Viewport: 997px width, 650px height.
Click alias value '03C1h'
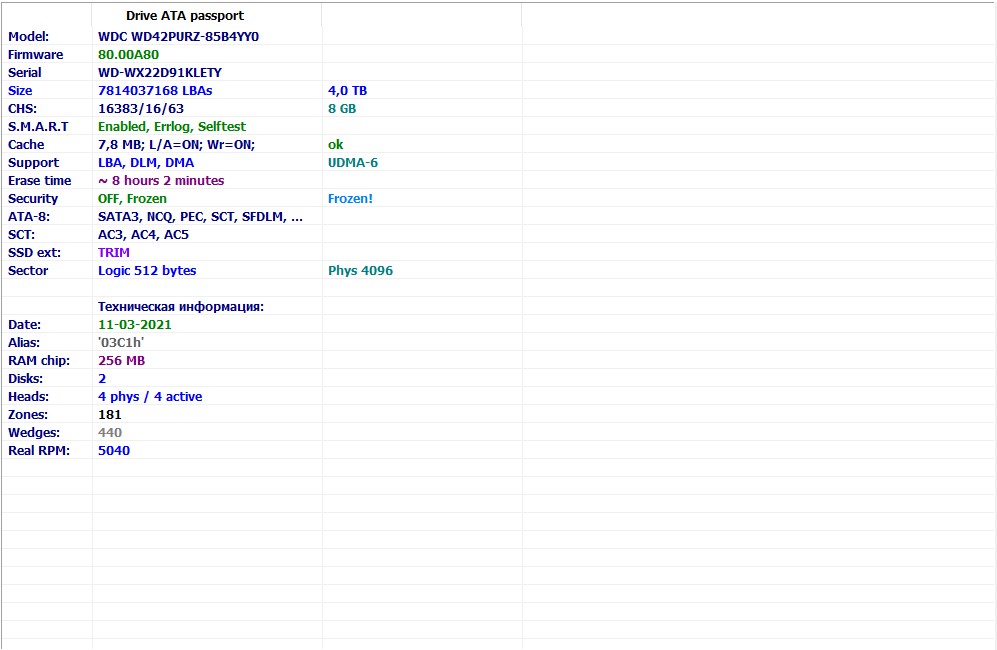(121, 343)
